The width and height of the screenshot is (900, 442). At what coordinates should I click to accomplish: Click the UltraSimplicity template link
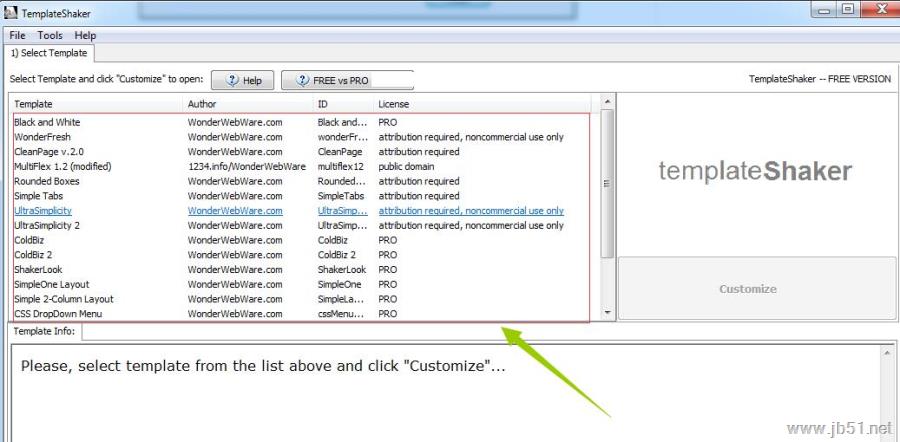click(x=43, y=211)
